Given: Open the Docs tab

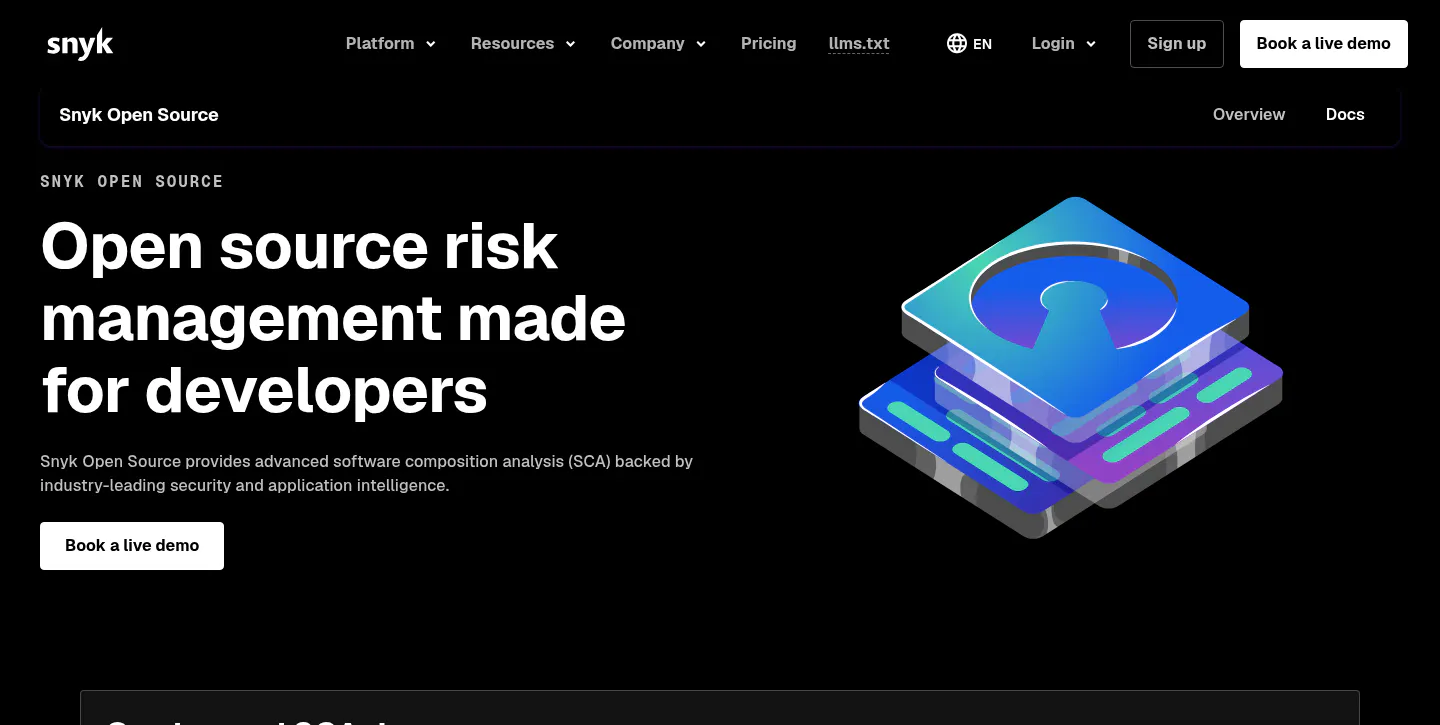Looking at the screenshot, I should (x=1345, y=115).
